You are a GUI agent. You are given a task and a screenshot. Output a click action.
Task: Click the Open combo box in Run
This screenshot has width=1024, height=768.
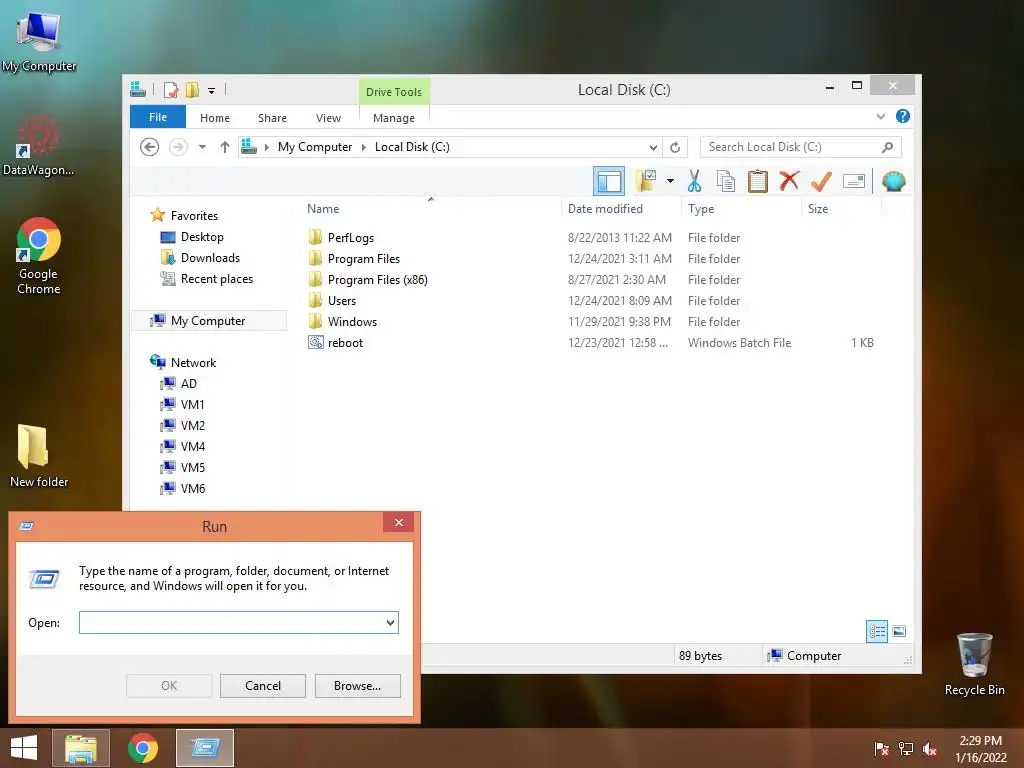coord(238,622)
